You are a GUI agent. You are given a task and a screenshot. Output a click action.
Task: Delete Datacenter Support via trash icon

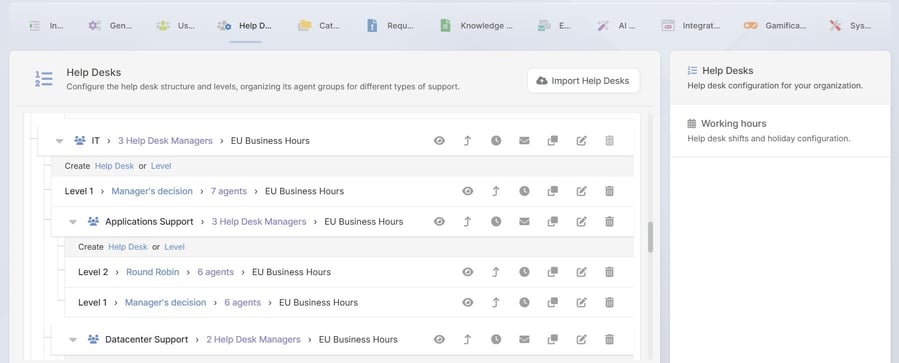[x=609, y=339]
